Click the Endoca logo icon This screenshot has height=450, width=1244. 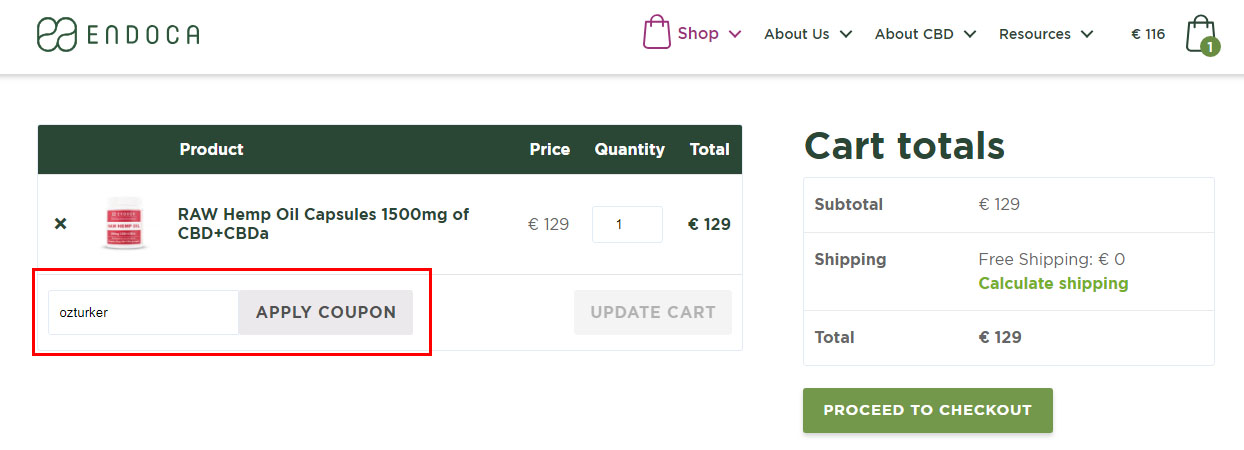tap(57, 34)
